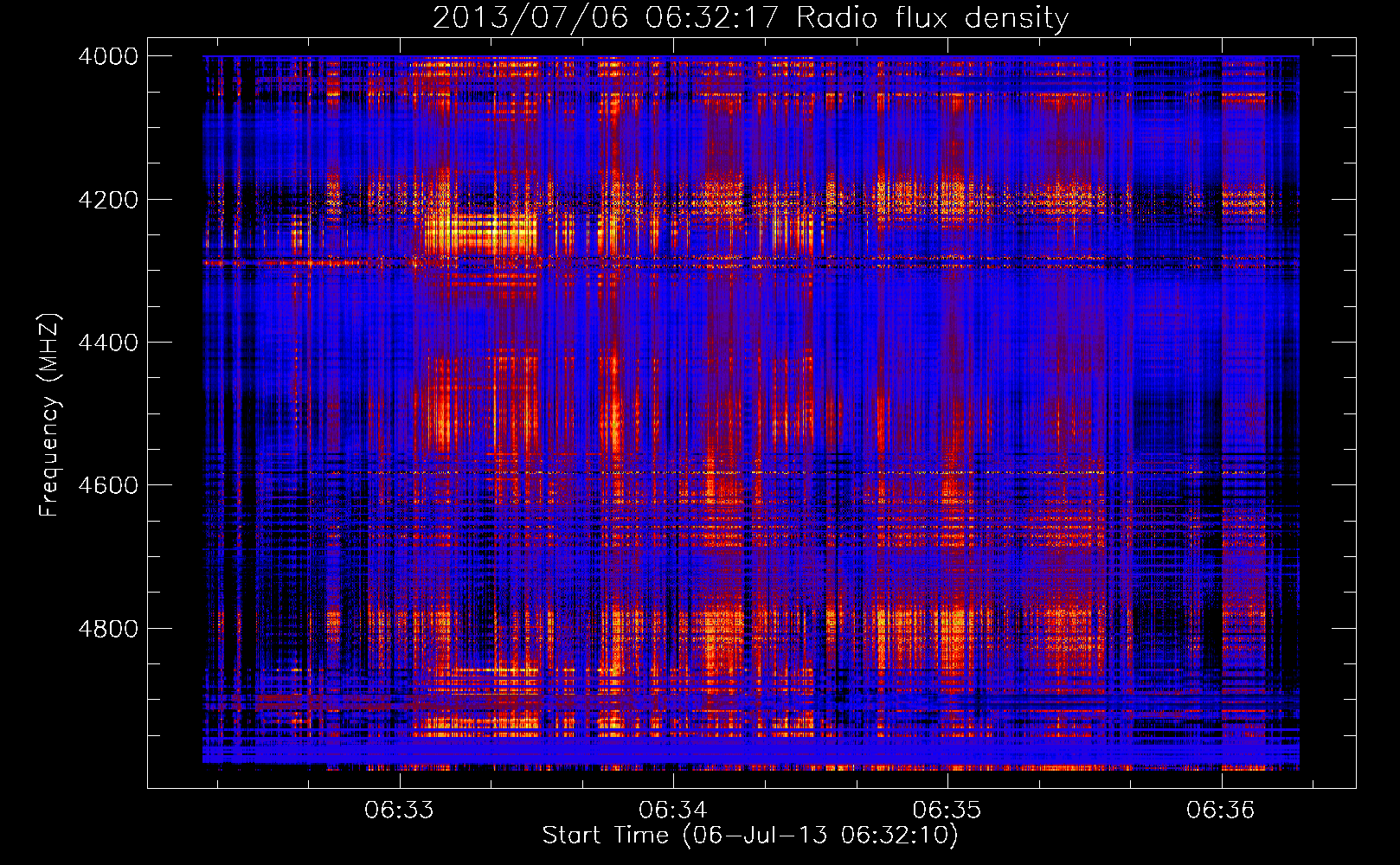Click the 06:33 time axis label

click(x=399, y=811)
